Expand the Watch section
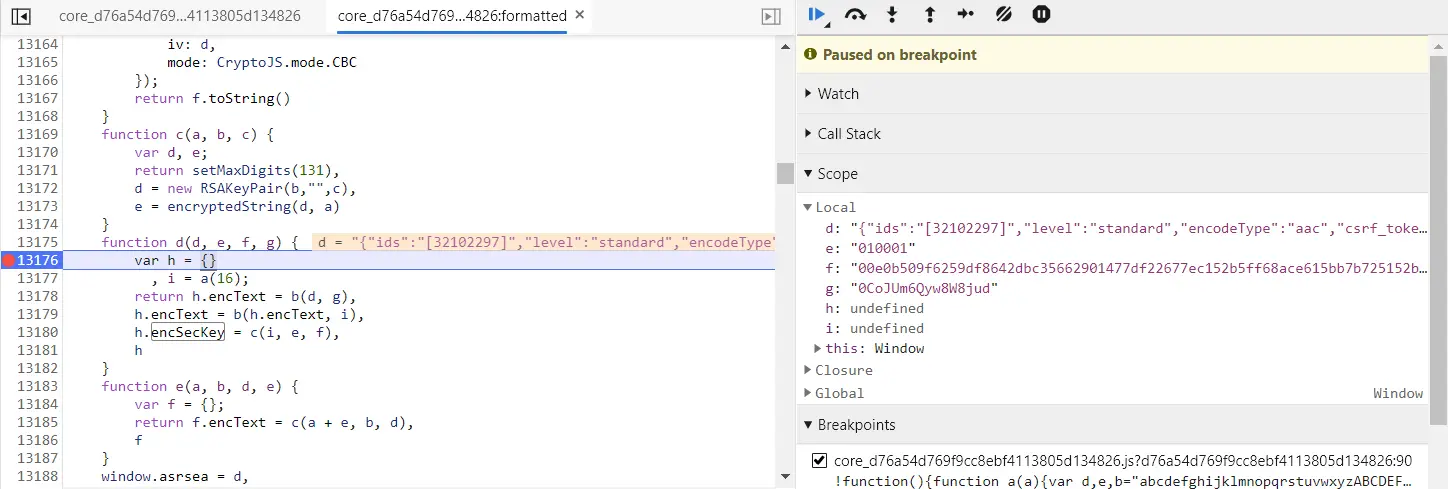 tap(838, 94)
